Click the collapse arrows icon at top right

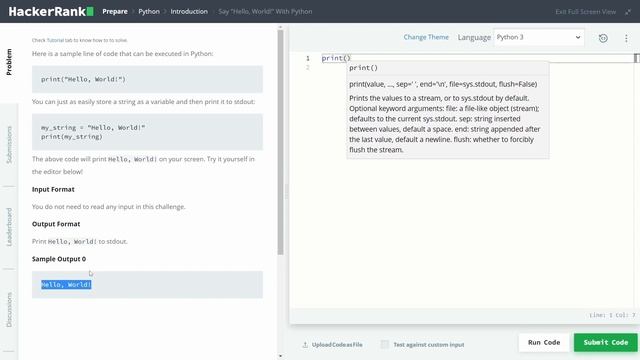pyautogui.click(x=628, y=12)
